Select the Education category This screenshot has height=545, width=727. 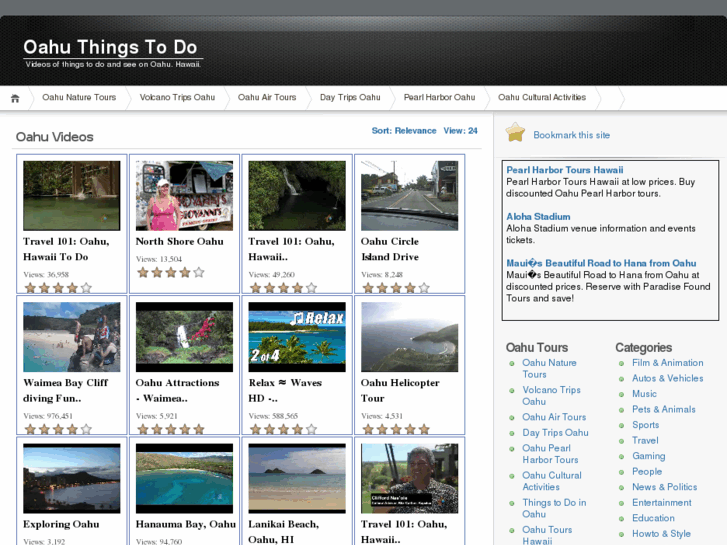pos(653,518)
